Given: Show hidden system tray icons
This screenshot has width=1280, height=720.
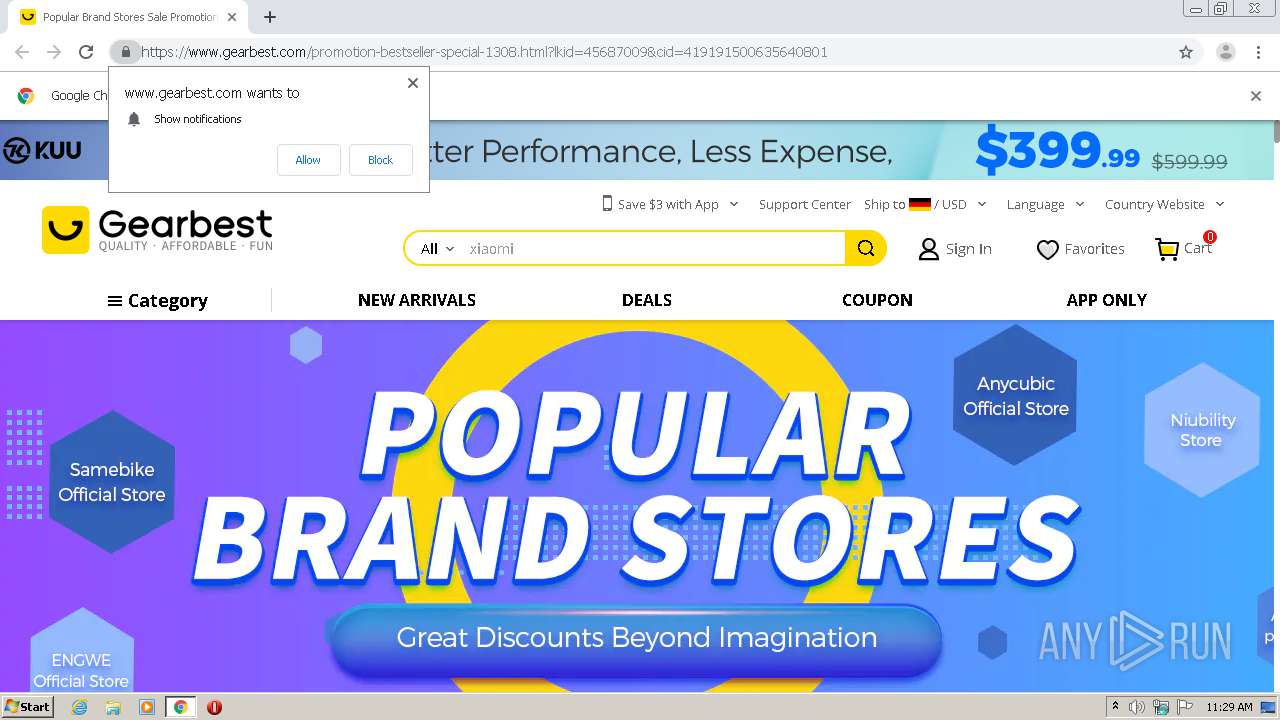Looking at the screenshot, I should point(1115,707).
